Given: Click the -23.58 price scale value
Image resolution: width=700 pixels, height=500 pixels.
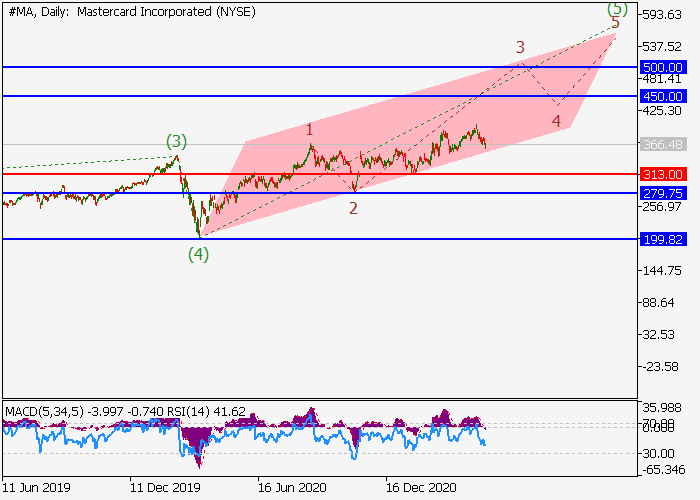Looking at the screenshot, I should tap(660, 367).
